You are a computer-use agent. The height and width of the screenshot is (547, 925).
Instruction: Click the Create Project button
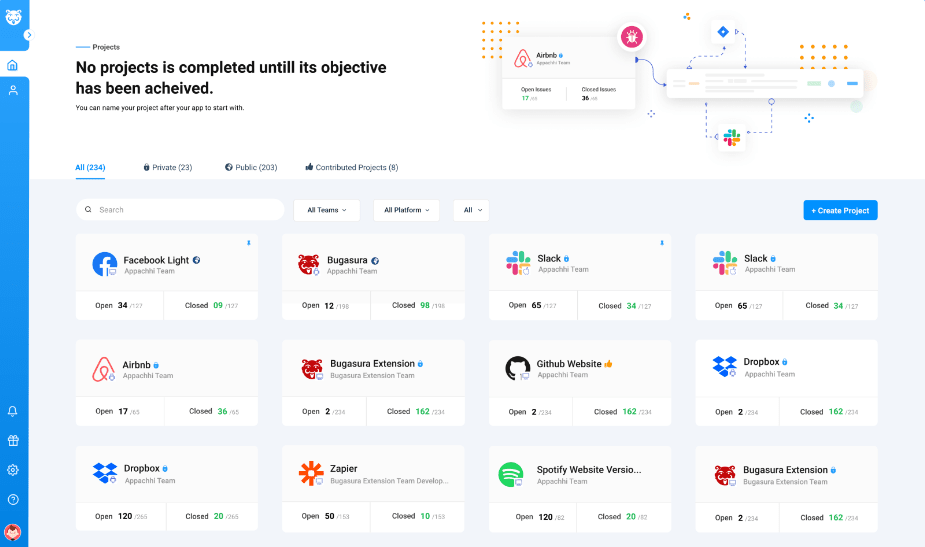[840, 210]
